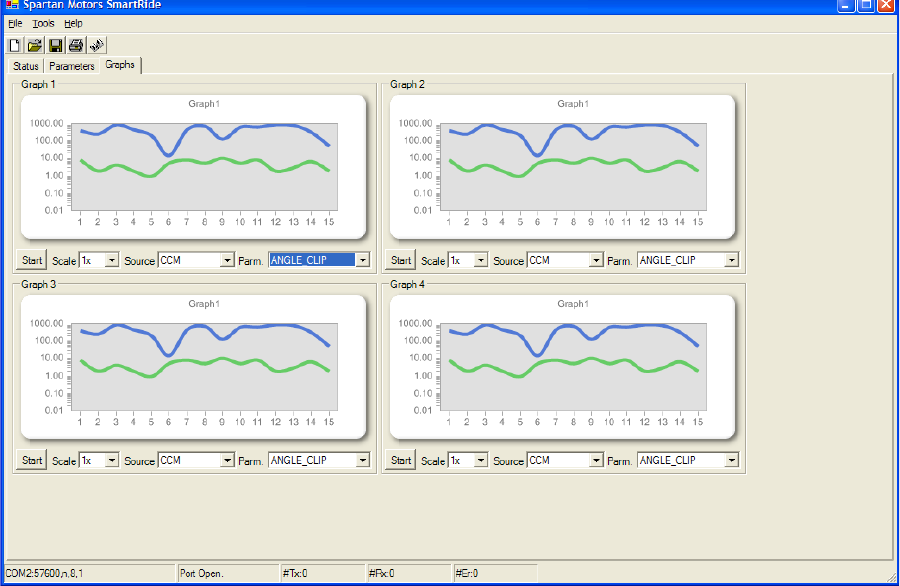Expand Graph 2 Parm dropdown

pyautogui.click(x=731, y=261)
